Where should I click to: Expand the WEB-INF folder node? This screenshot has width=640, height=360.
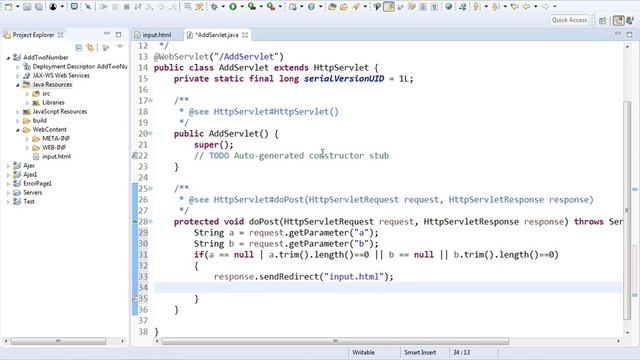pos(28,148)
